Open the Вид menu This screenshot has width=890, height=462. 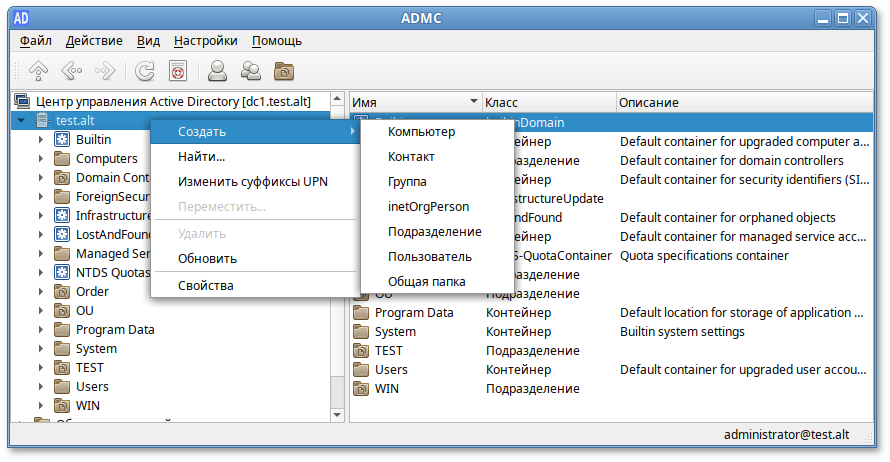click(148, 41)
